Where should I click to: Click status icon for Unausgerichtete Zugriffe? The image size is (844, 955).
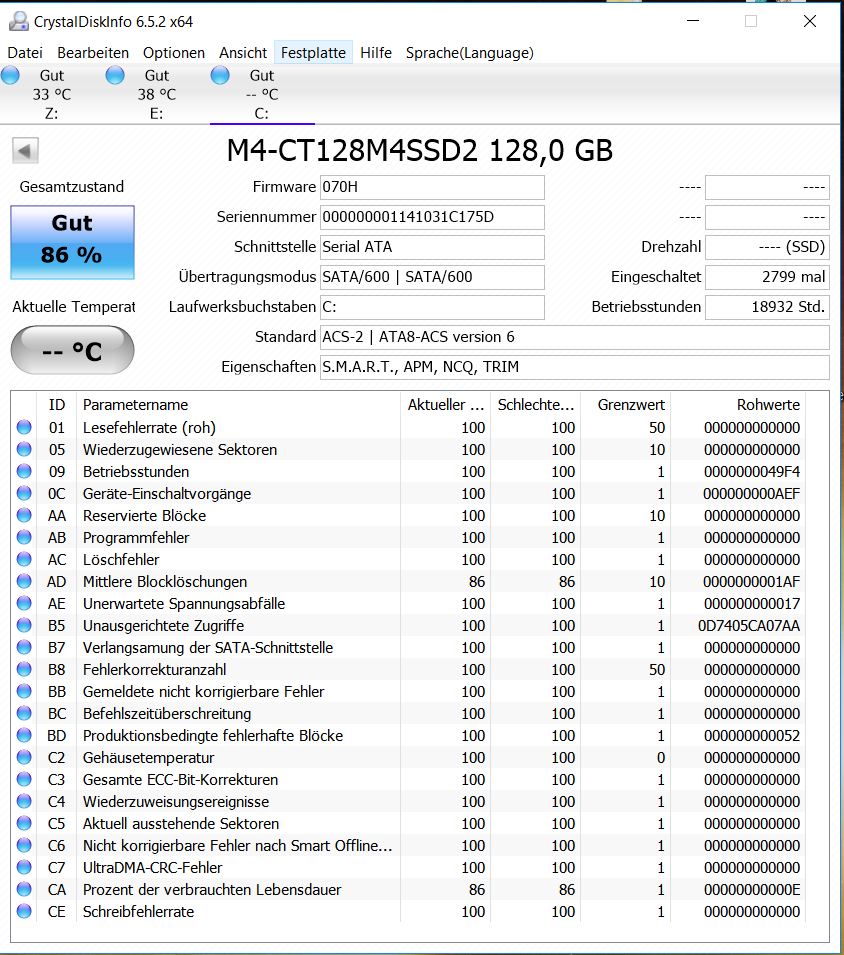[24, 626]
